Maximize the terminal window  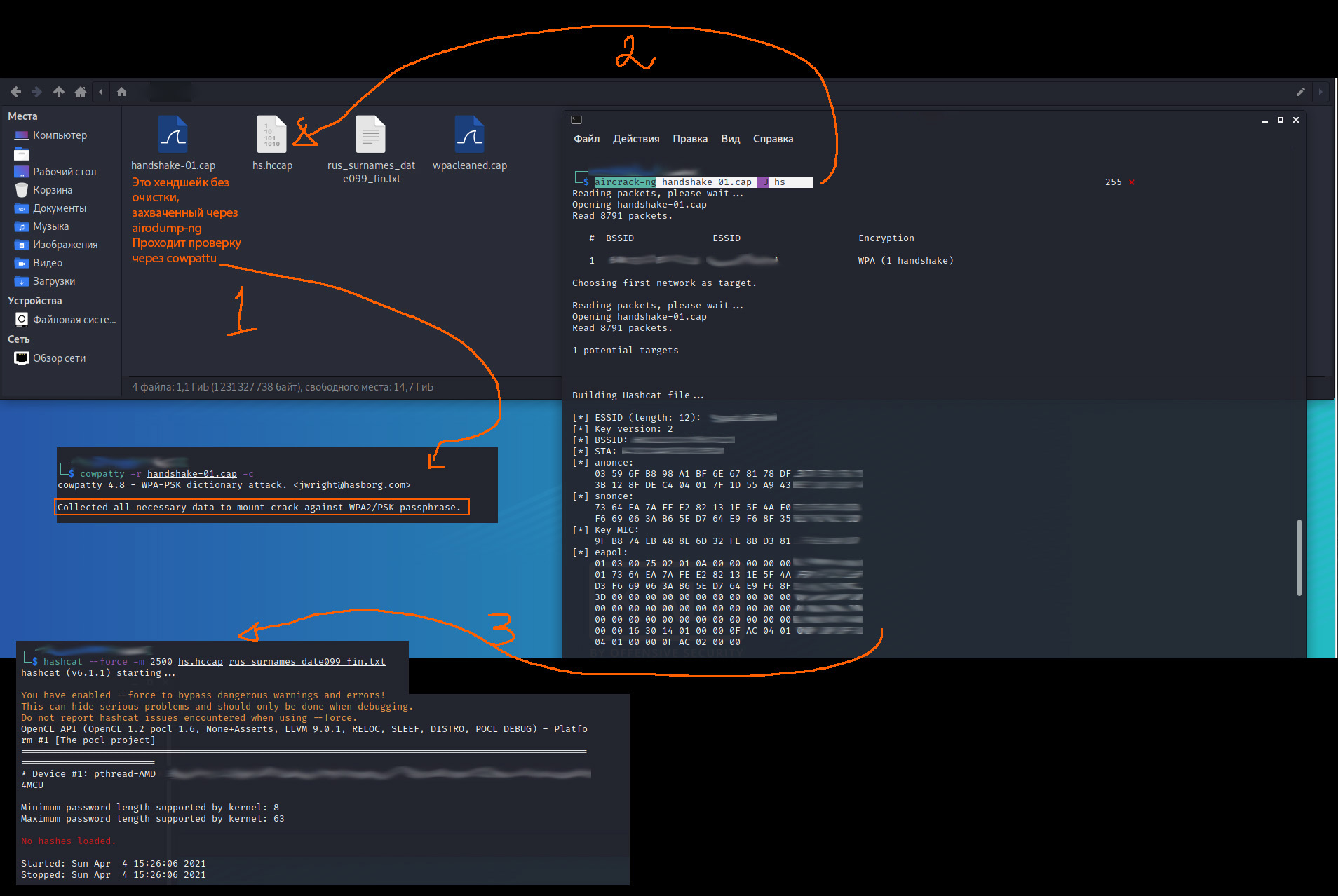coord(1280,120)
